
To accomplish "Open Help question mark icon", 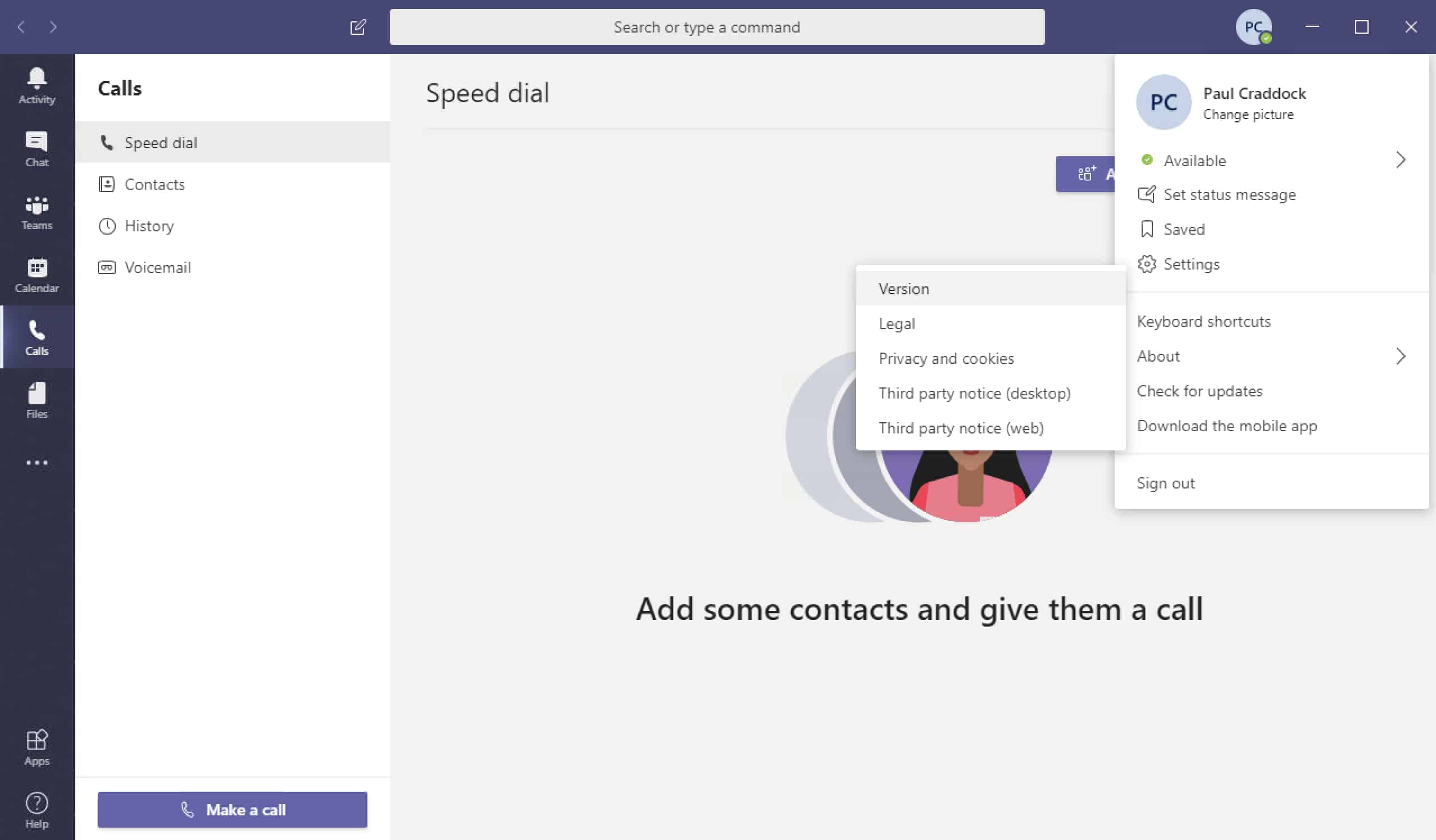I will (37, 810).
